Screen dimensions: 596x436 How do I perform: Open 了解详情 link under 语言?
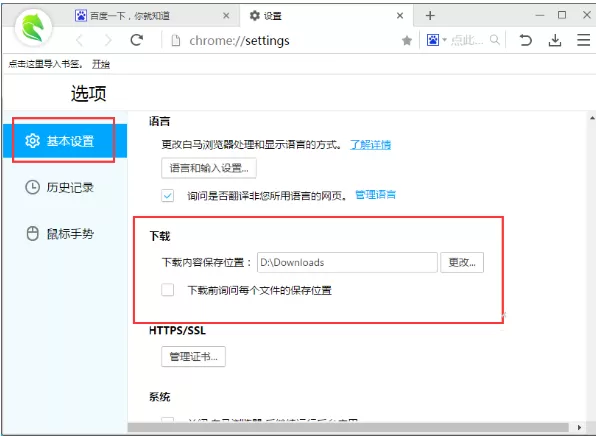pyautogui.click(x=371, y=144)
